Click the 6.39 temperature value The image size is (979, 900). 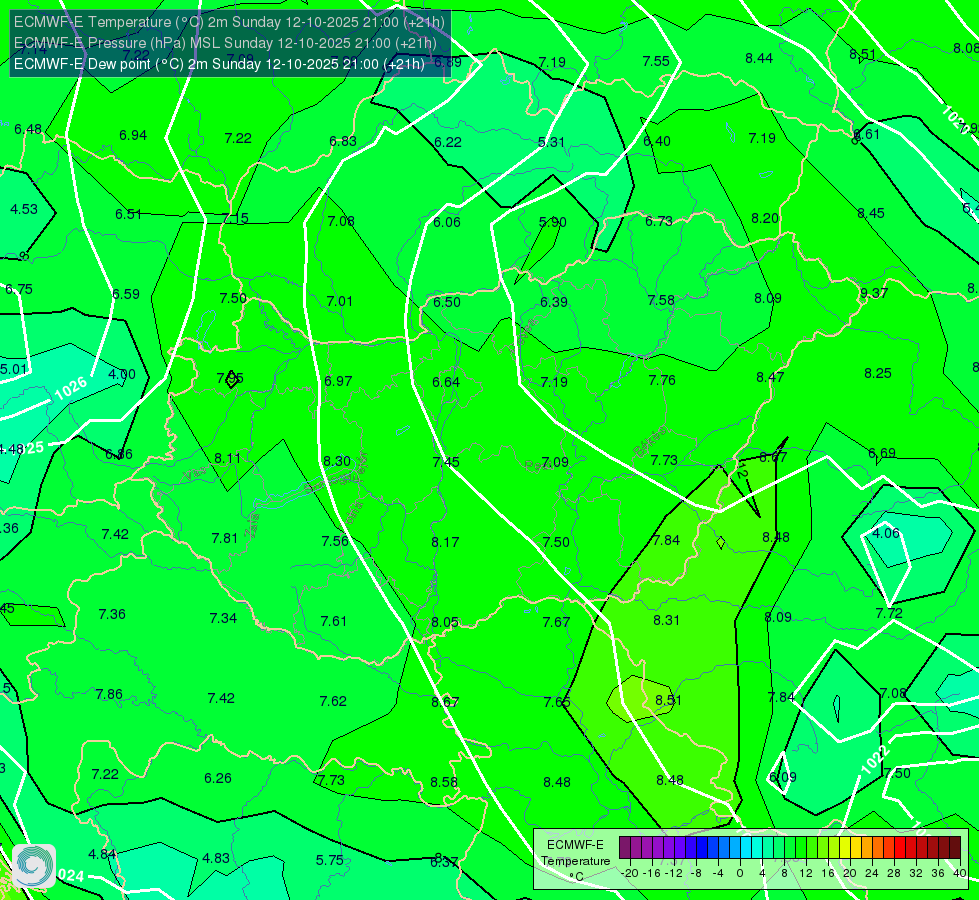point(554,302)
